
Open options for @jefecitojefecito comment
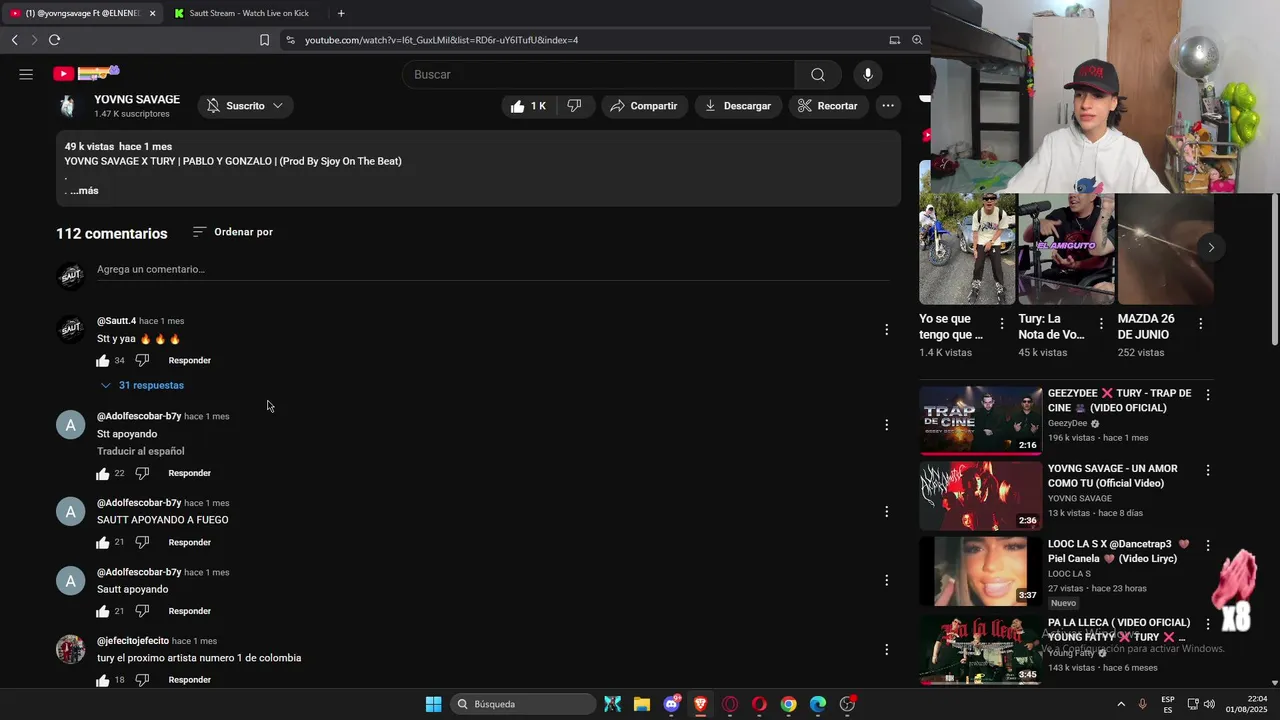point(886,650)
